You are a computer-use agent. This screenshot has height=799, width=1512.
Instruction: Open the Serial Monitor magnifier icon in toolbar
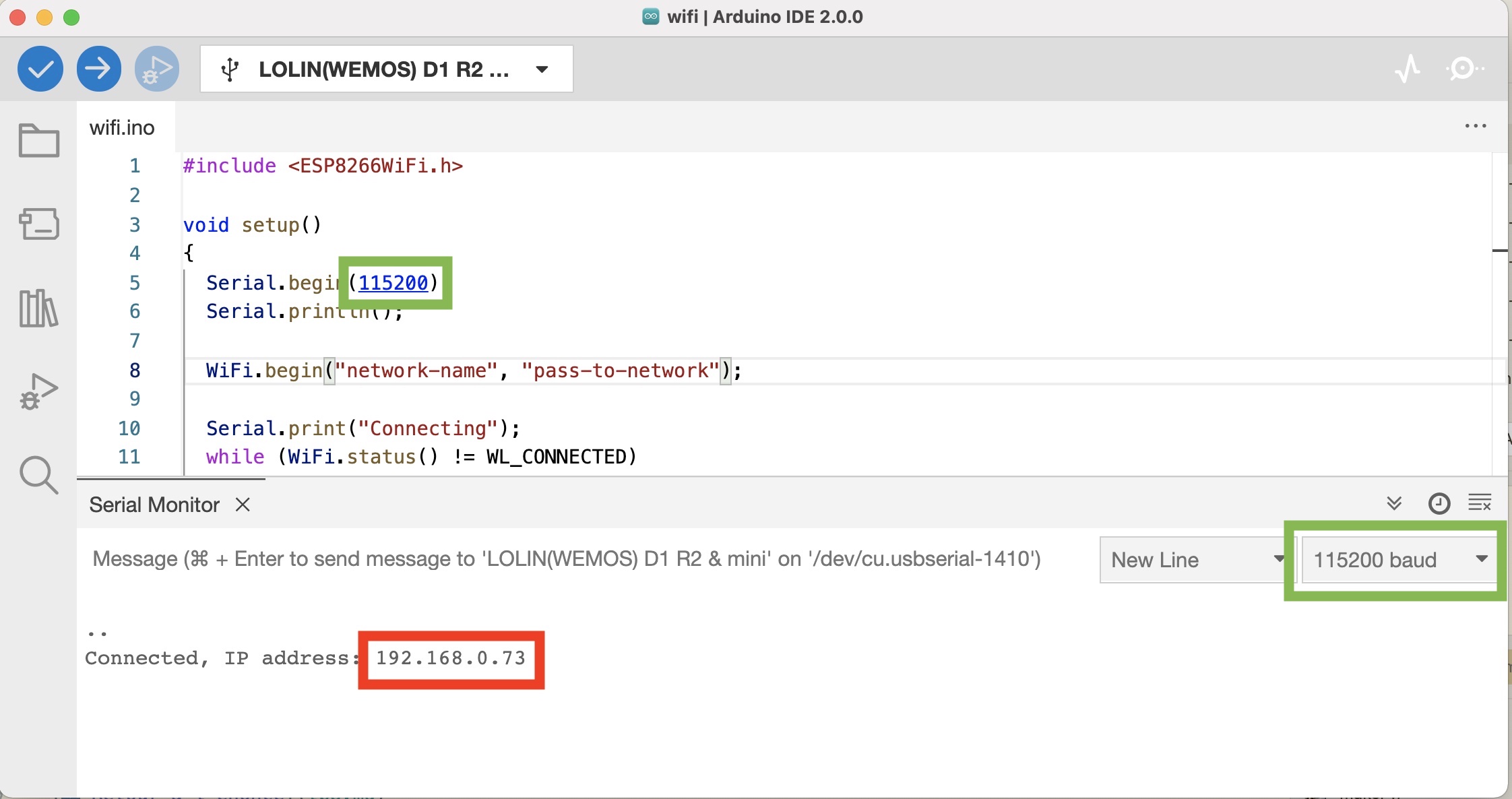(1464, 69)
